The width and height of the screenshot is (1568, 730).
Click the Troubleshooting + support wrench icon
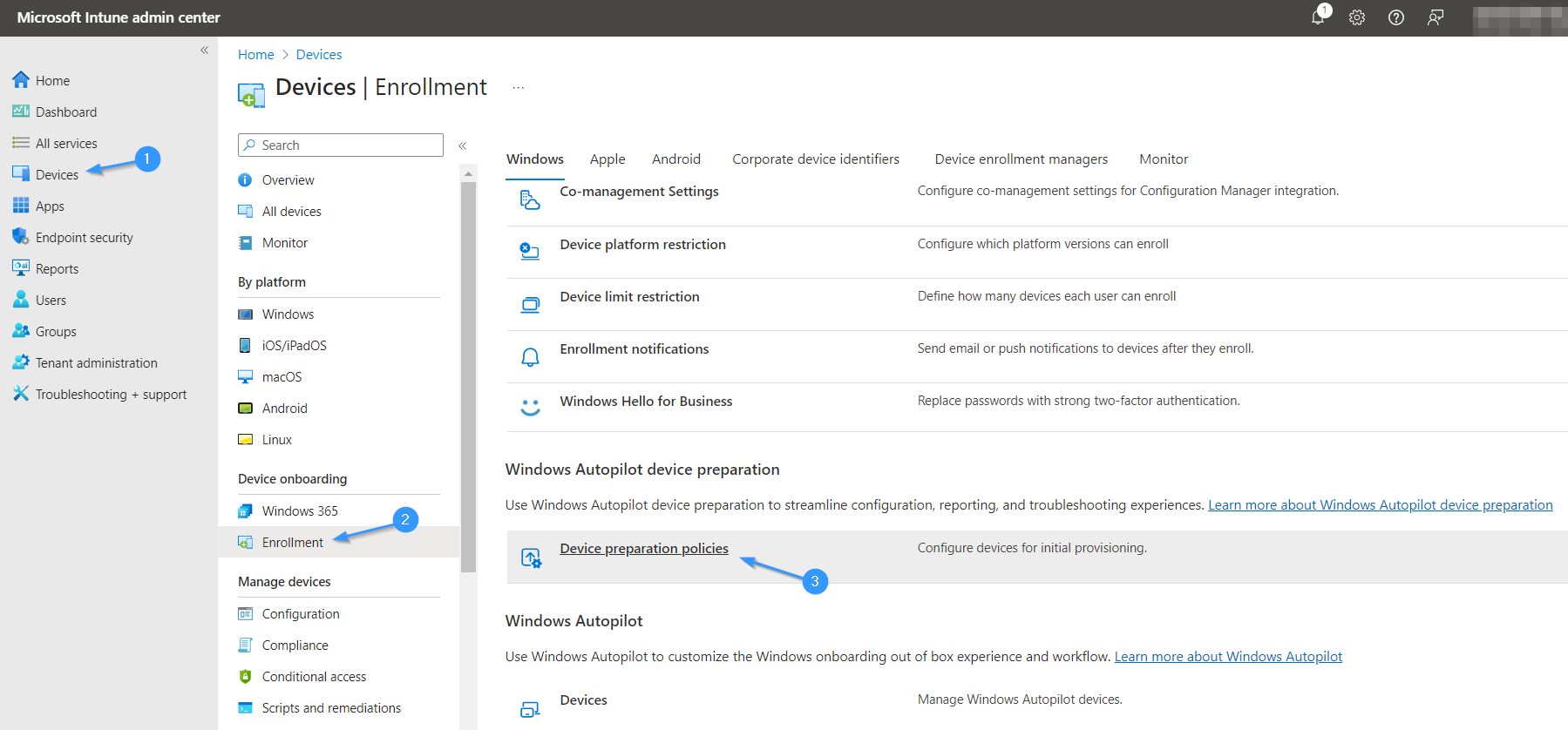(x=21, y=394)
